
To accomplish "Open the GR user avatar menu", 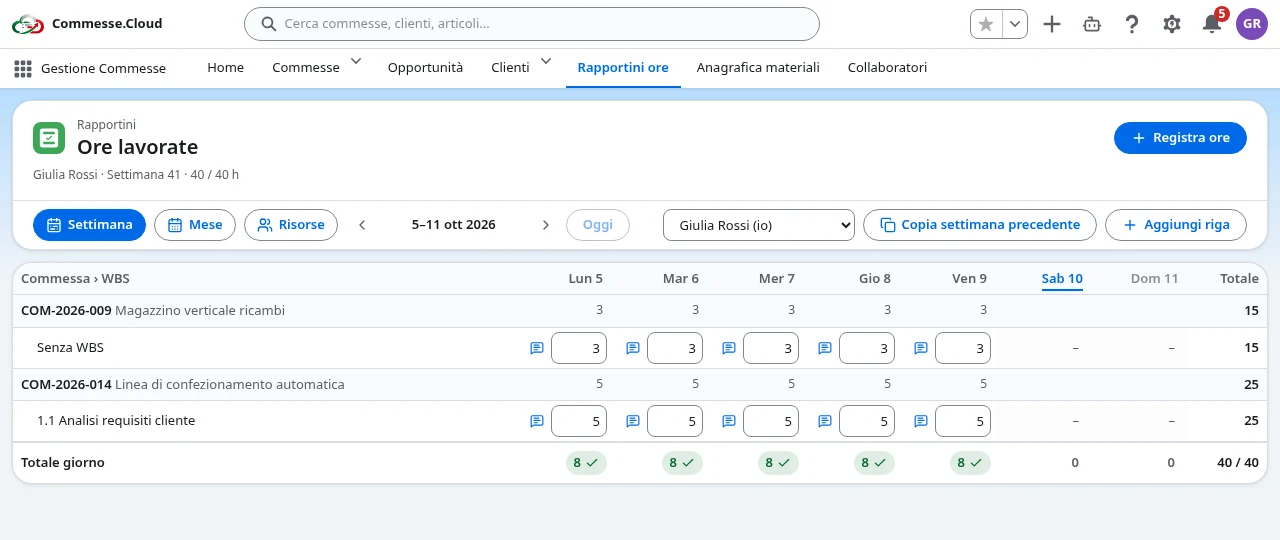I will tap(1252, 24).
